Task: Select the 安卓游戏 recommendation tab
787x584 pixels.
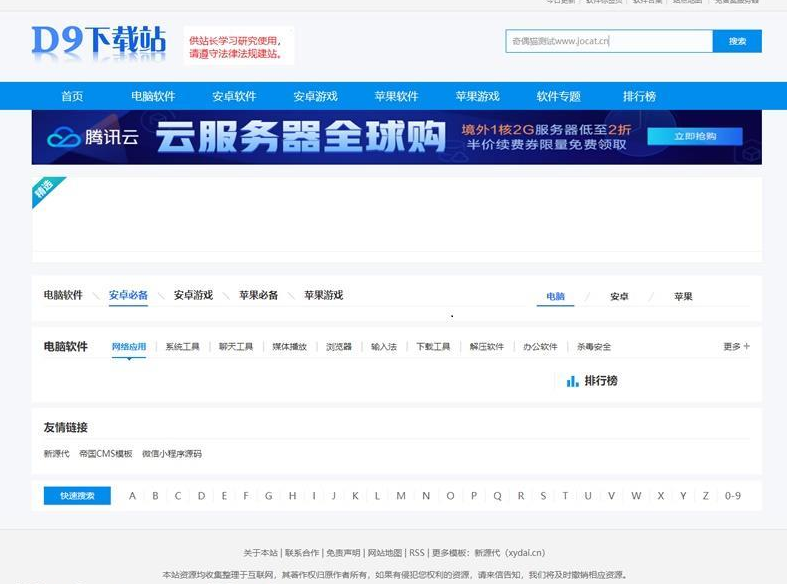Action: click(x=194, y=295)
